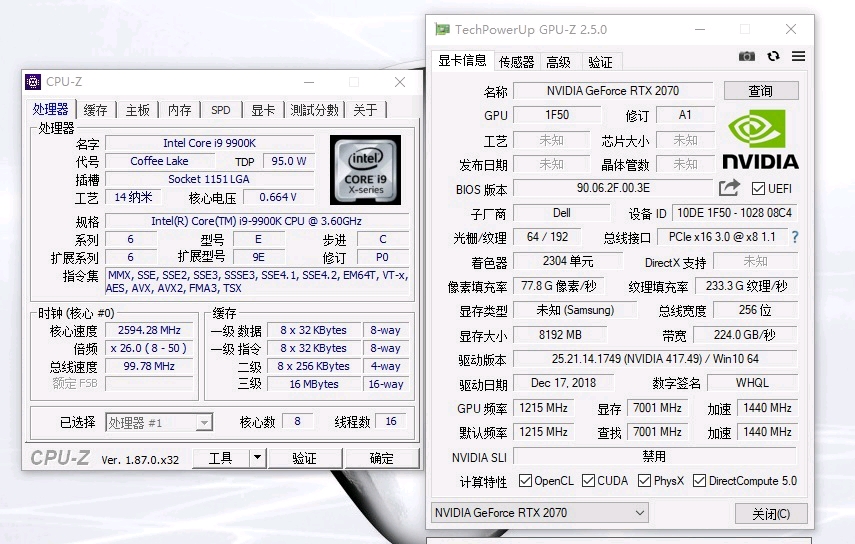855x544 pixels.
Task: Open the 測試分數 tab in CPU-Z
Action: tap(314, 110)
